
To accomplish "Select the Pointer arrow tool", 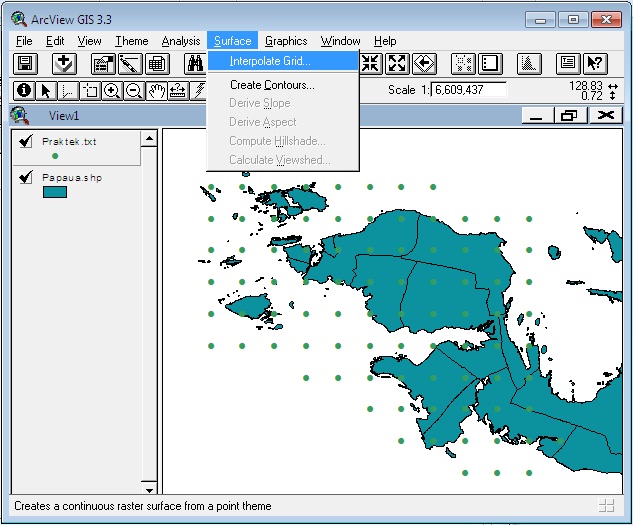I will pyautogui.click(x=46, y=90).
